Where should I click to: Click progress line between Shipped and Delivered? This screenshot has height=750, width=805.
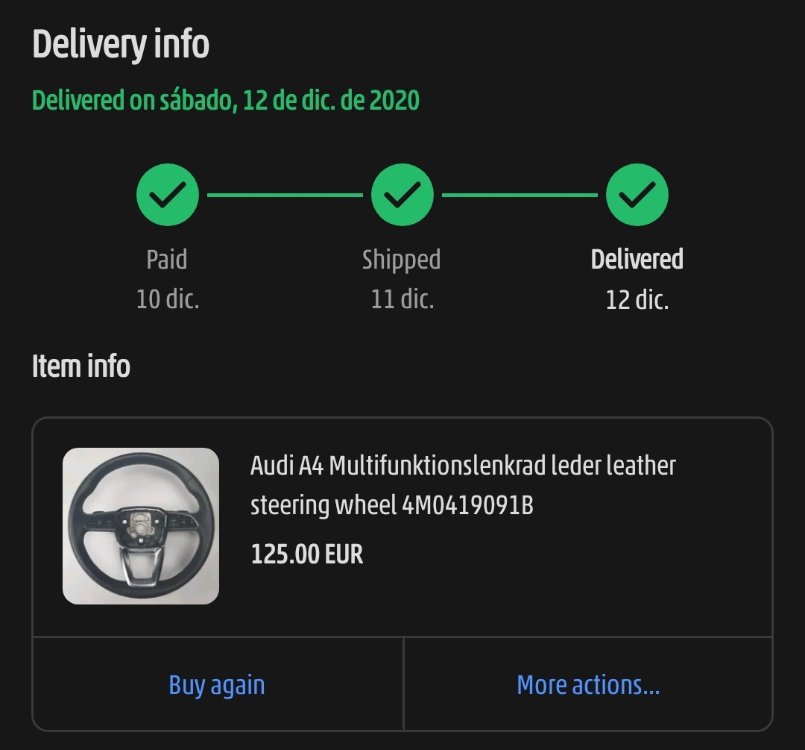coord(520,195)
